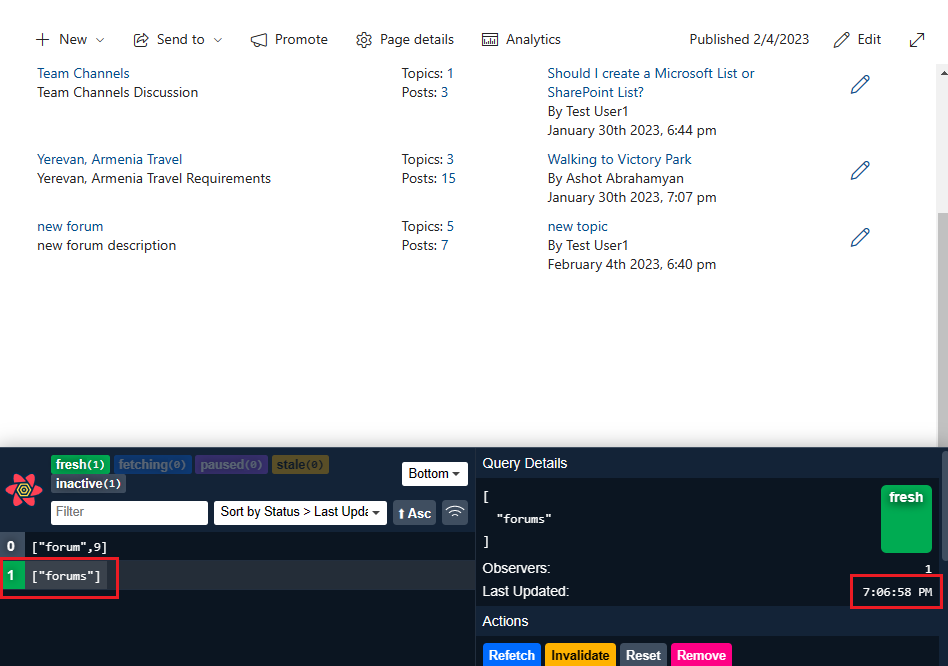948x666 pixels.
Task: Toggle the fresh(1) status filter
Action: pyautogui.click(x=80, y=464)
